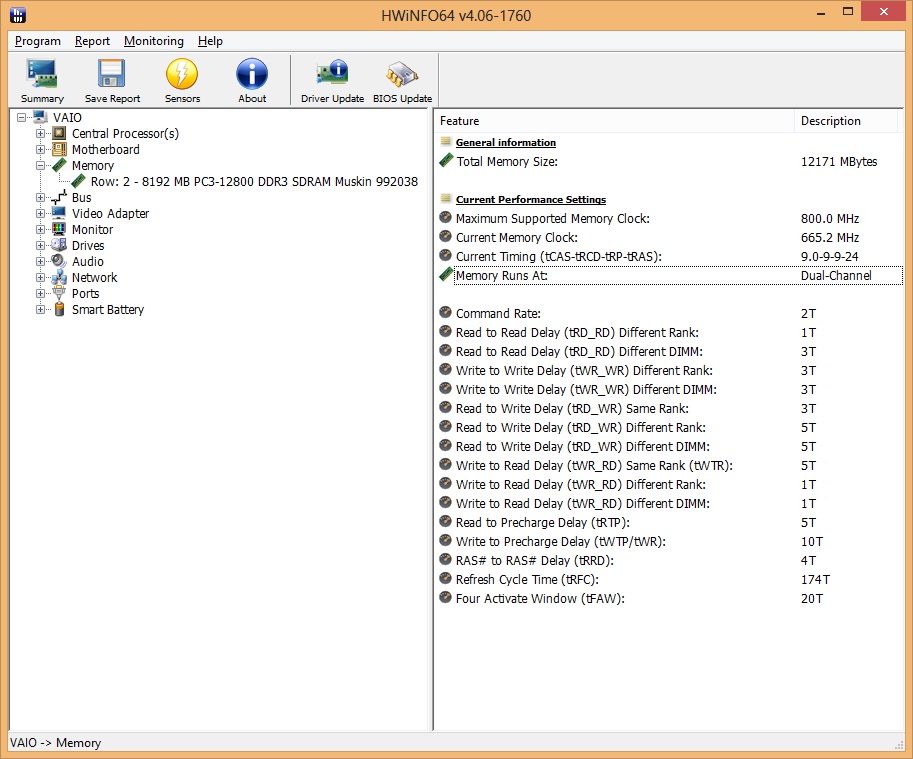Click the Bus icon in tree
Screen dimensions: 913x759
point(59,197)
